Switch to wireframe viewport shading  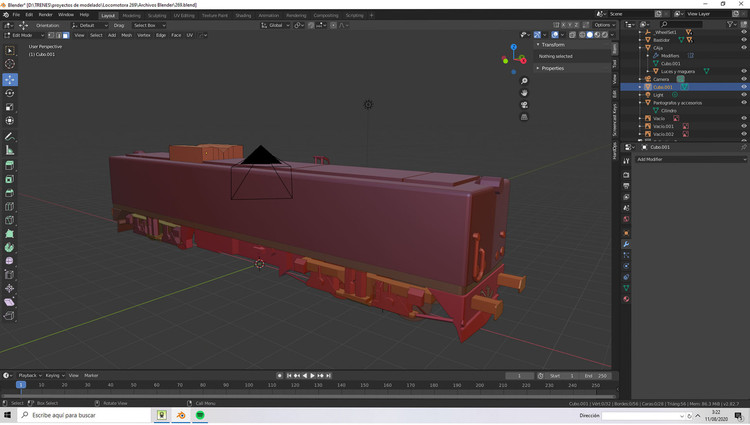582,35
